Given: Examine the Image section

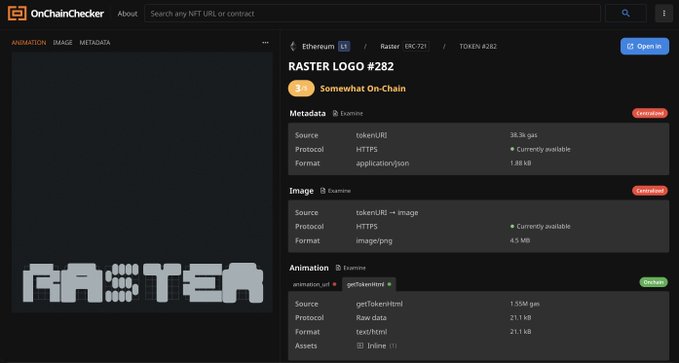Looking at the screenshot, I should 336,191.
